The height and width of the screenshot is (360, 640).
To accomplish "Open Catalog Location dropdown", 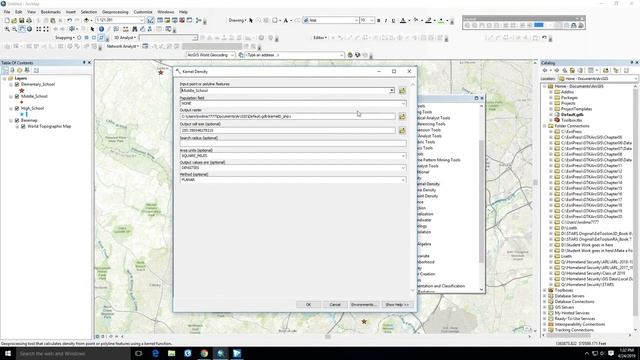I will pos(637,78).
